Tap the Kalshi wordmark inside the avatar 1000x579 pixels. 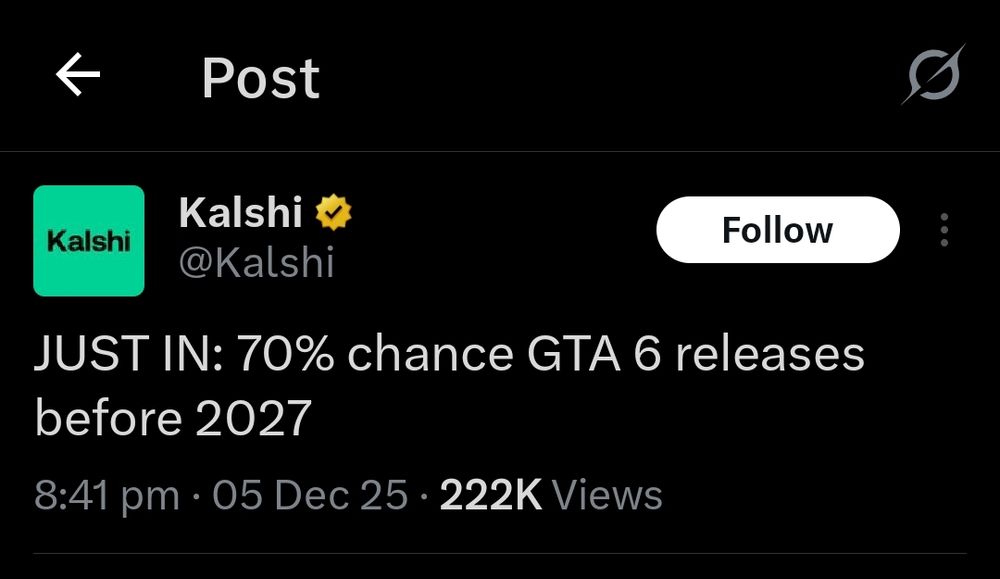[x=89, y=241]
